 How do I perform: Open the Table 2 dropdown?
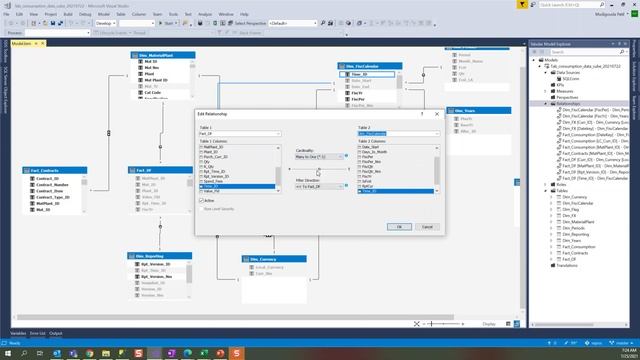[x=398, y=133]
